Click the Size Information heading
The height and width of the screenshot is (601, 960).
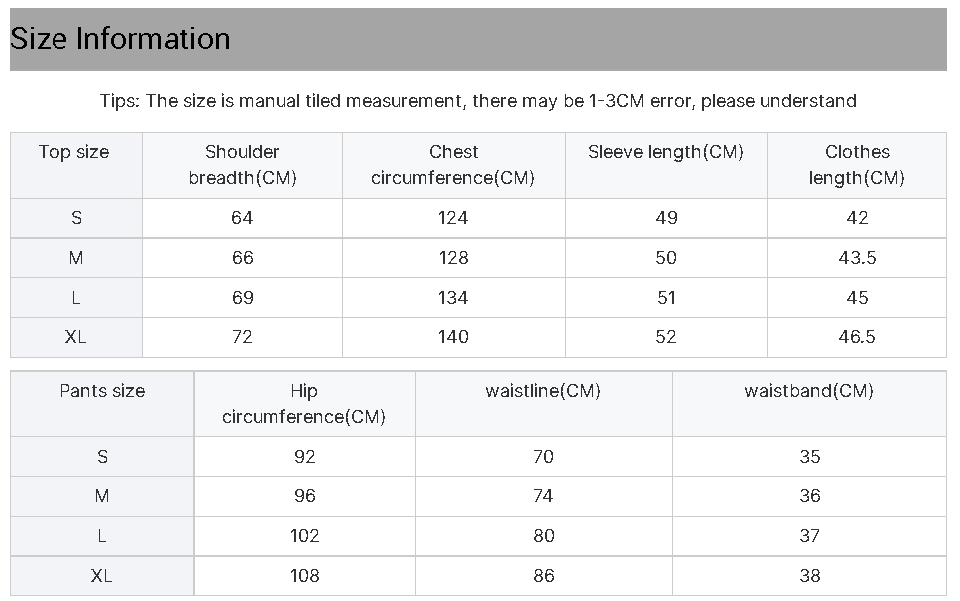pos(120,39)
